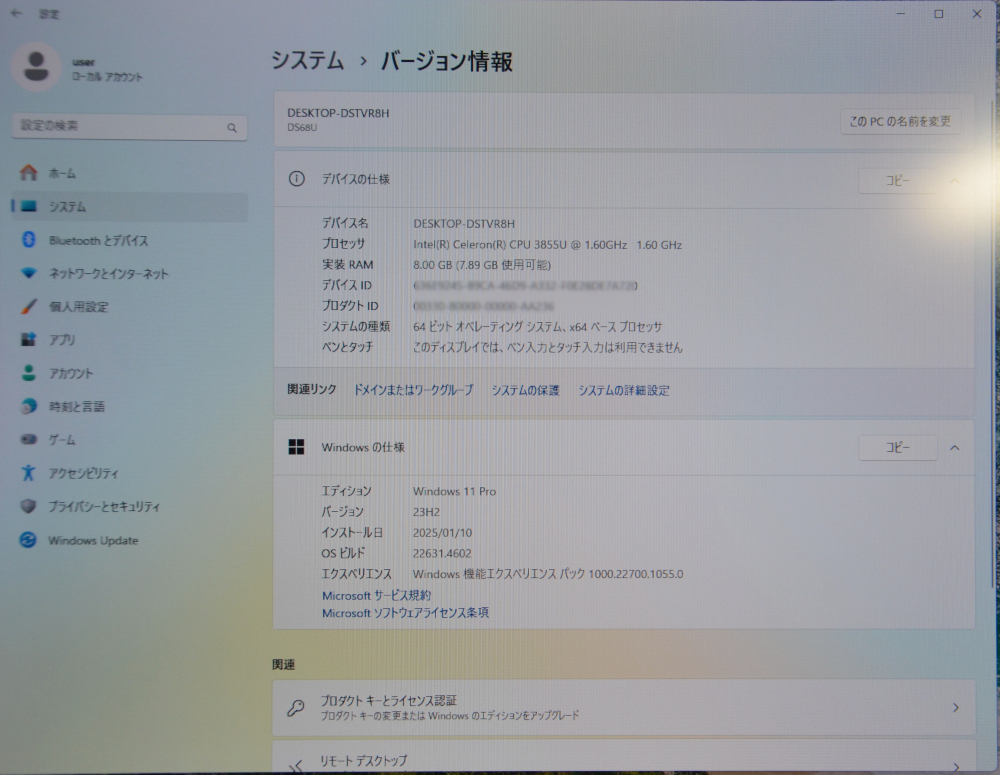Viewport: 1000px width, 775px height.
Task: Click the search magnifier icon
Action: 232,128
